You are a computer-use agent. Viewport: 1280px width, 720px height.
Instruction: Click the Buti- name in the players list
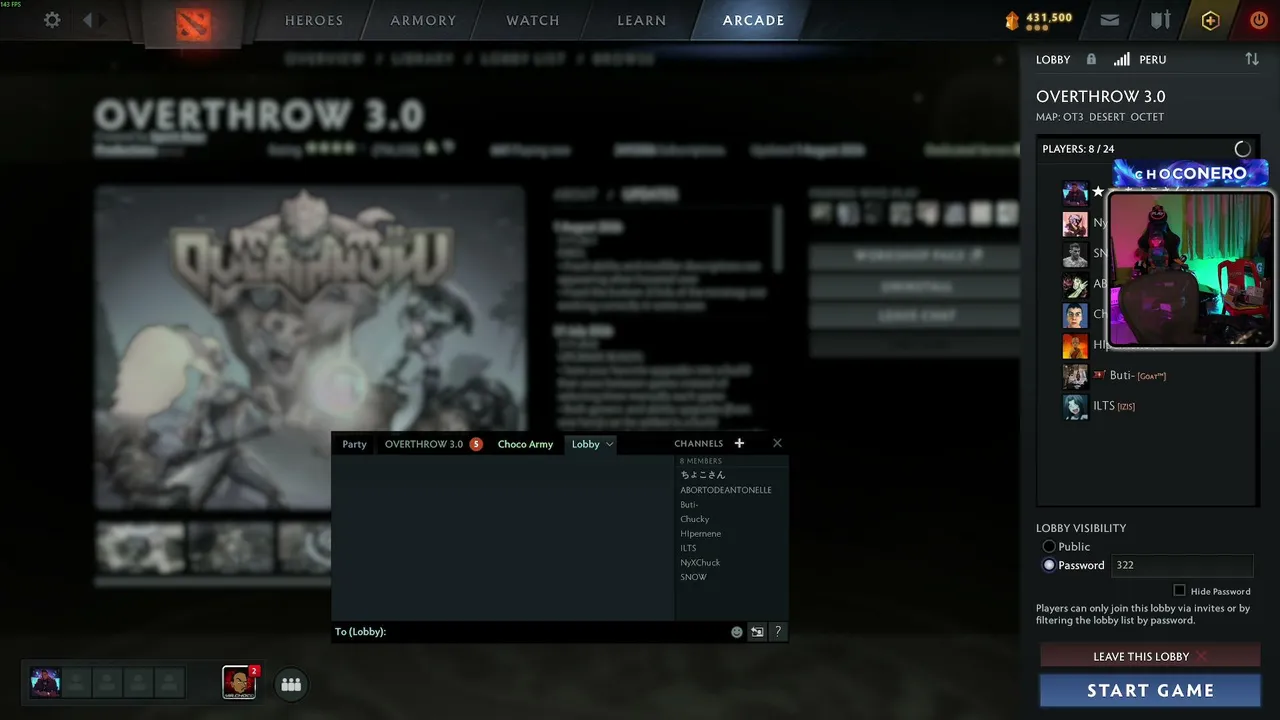pos(1123,376)
